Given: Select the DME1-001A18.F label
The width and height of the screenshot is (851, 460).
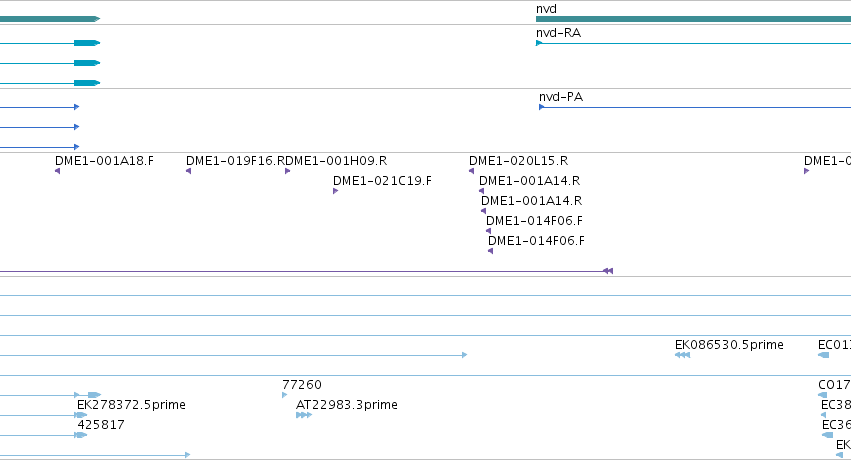Looking at the screenshot, I should [x=104, y=161].
